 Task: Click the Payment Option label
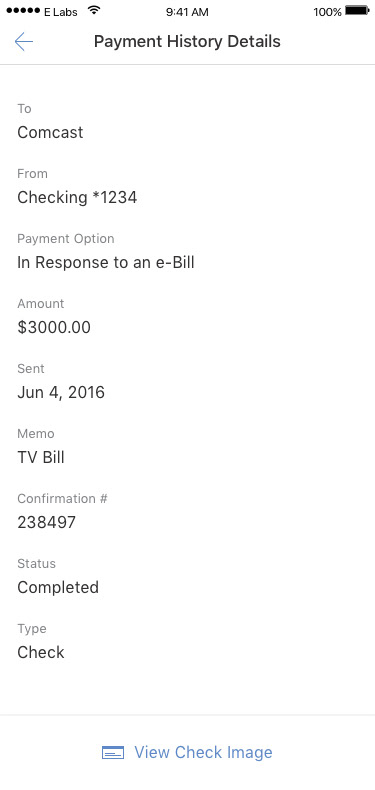pyautogui.click(x=66, y=239)
